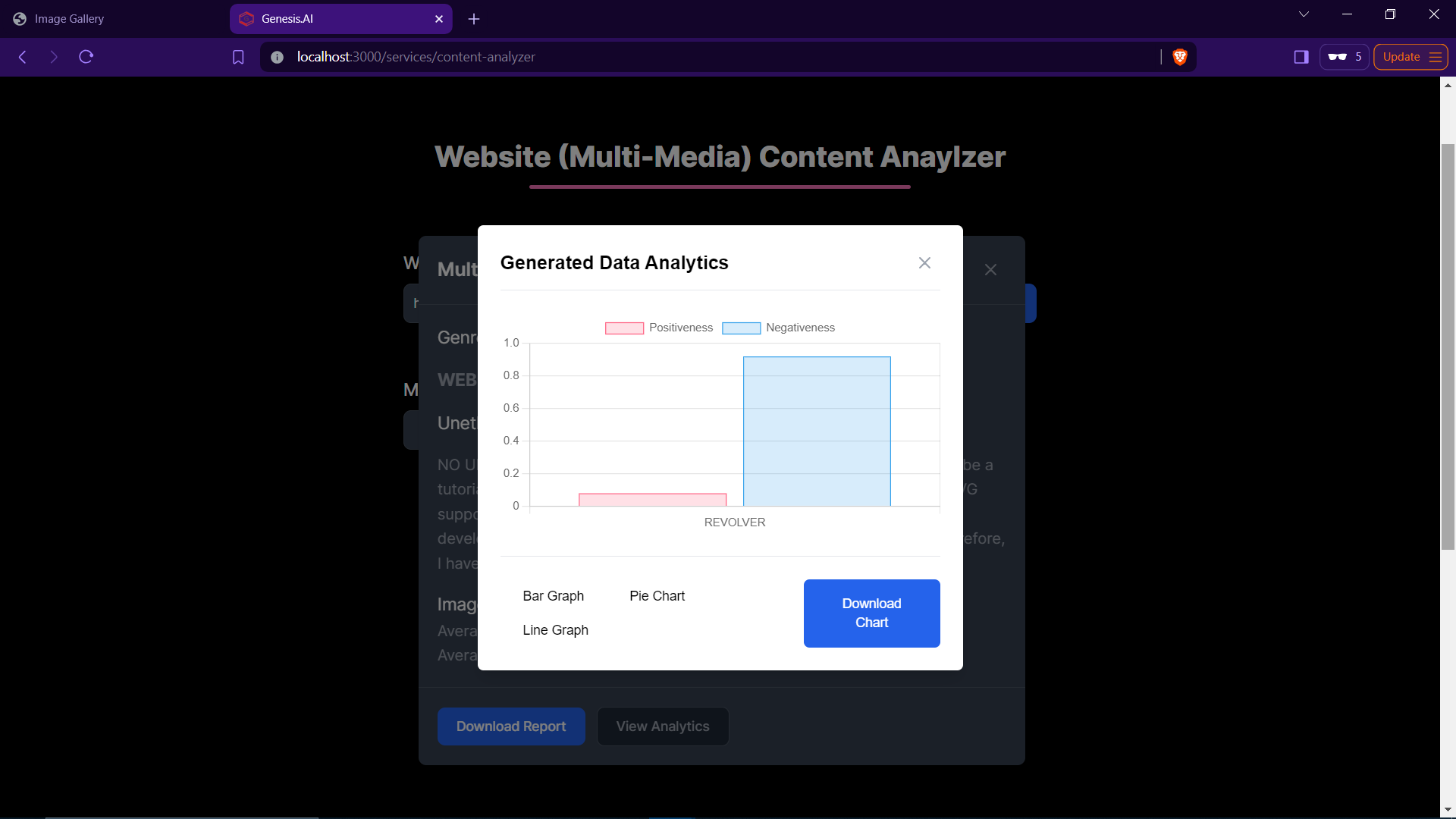Screen dimensions: 1456x819
Task: Toggle the browser sidebar panel icon
Action: (1301, 56)
